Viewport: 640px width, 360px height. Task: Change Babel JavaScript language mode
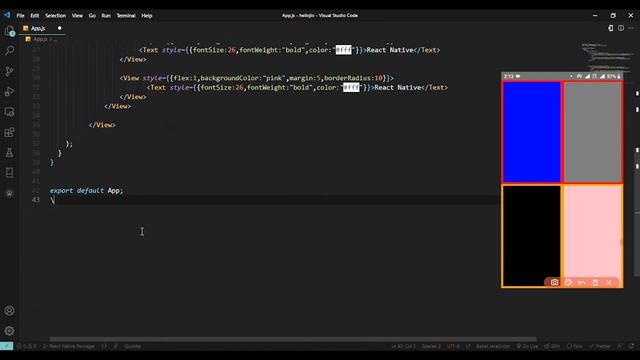point(493,346)
